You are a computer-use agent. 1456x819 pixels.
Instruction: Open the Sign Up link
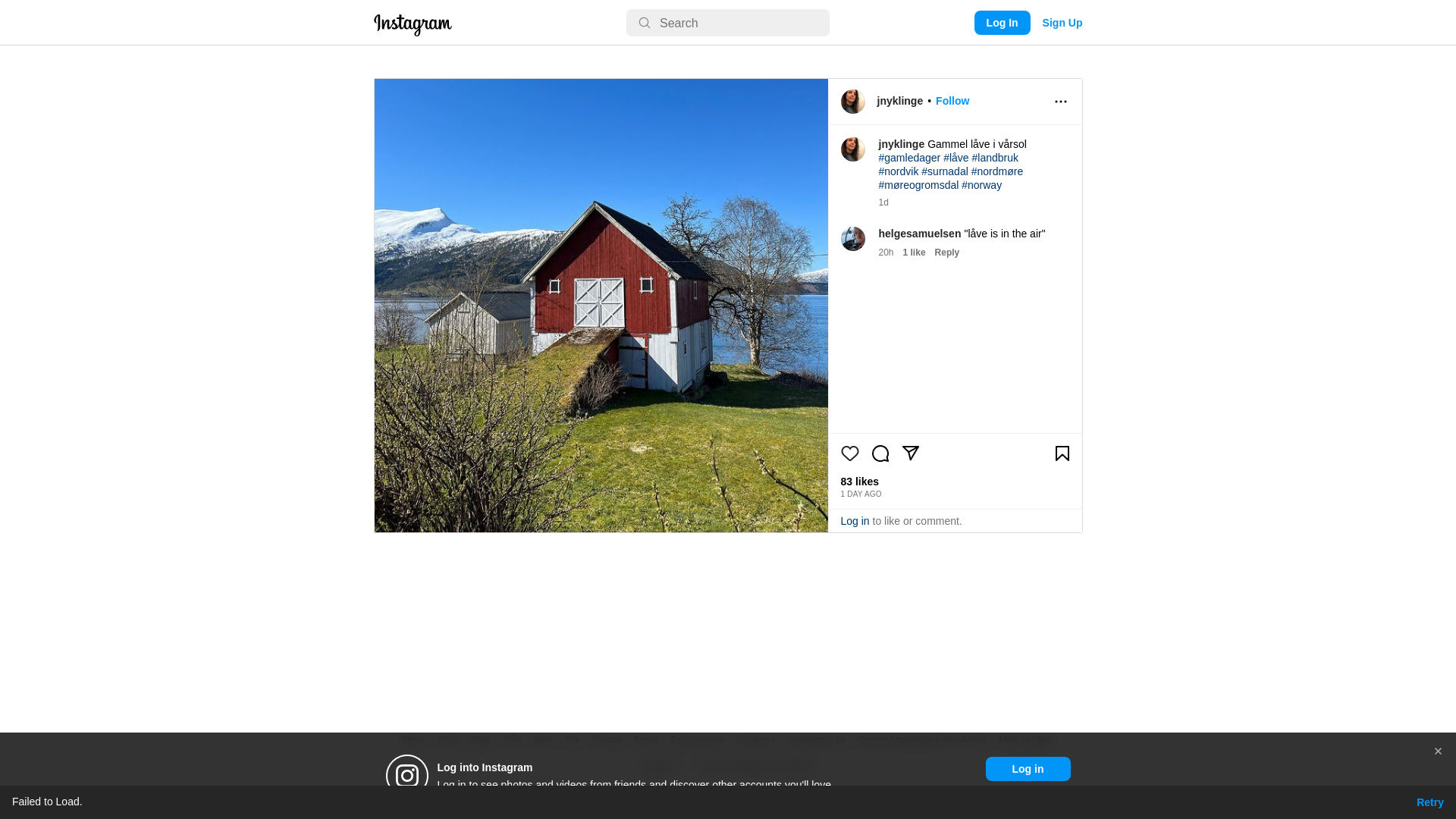click(1062, 23)
